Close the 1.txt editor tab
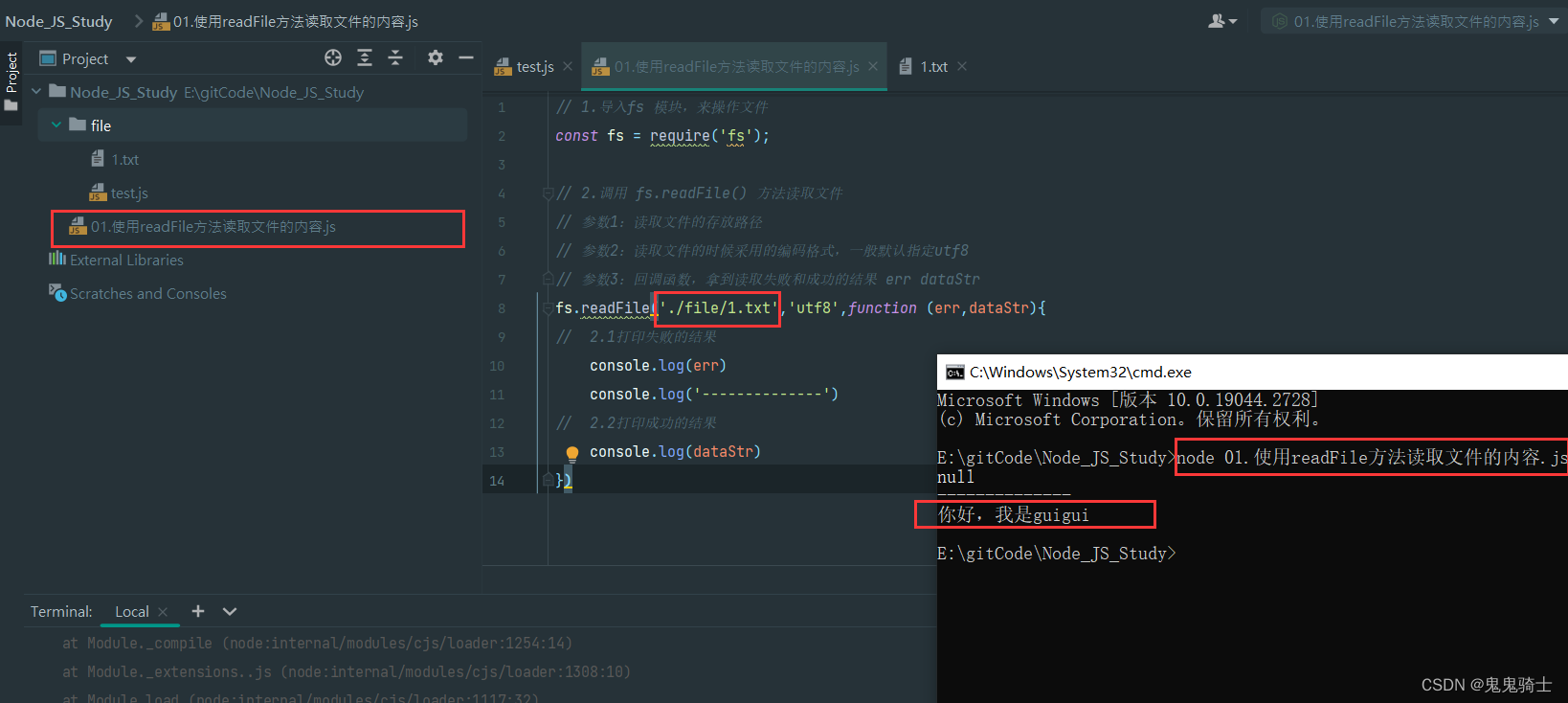Viewport: 1568px width, 703px height. 962,66
